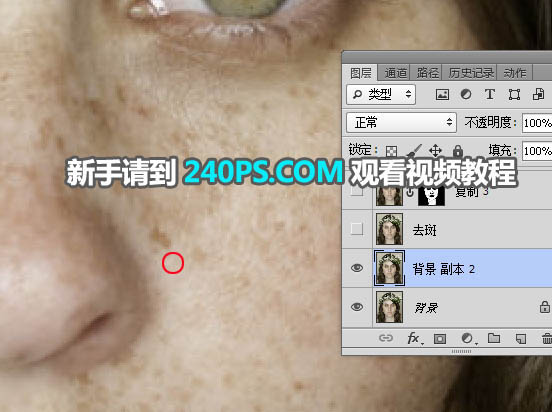The height and width of the screenshot is (412, 552).
Task: Open the 动作 tab
Action: pyautogui.click(x=515, y=73)
